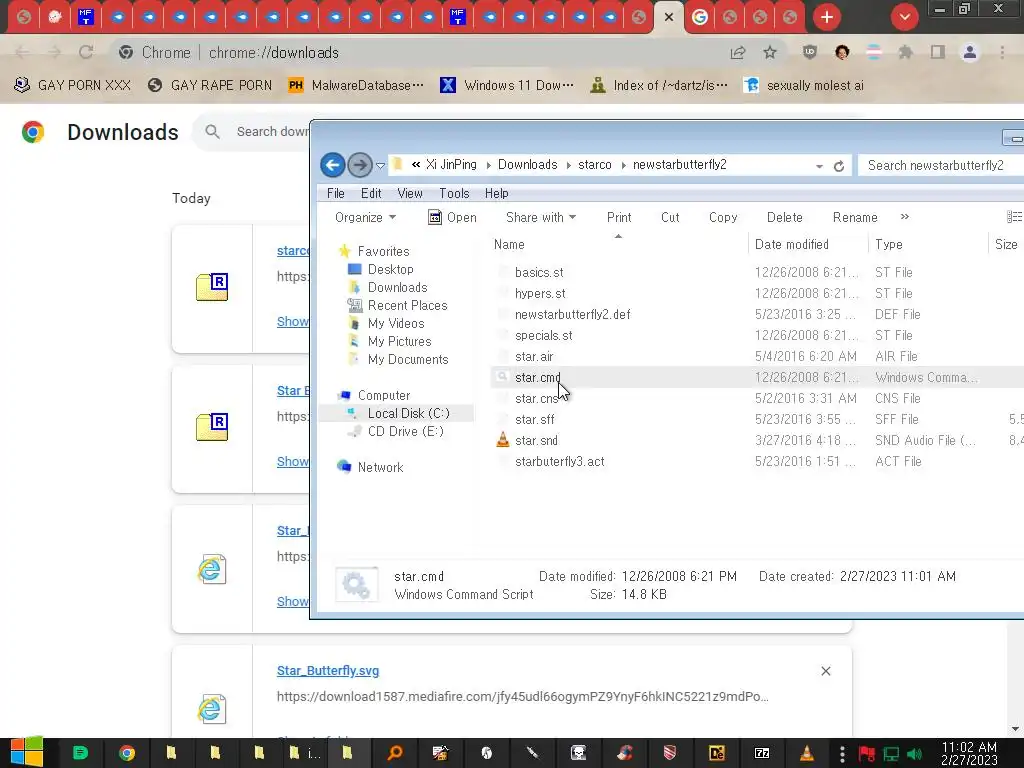Go to starco in the breadcrumb

594,165
